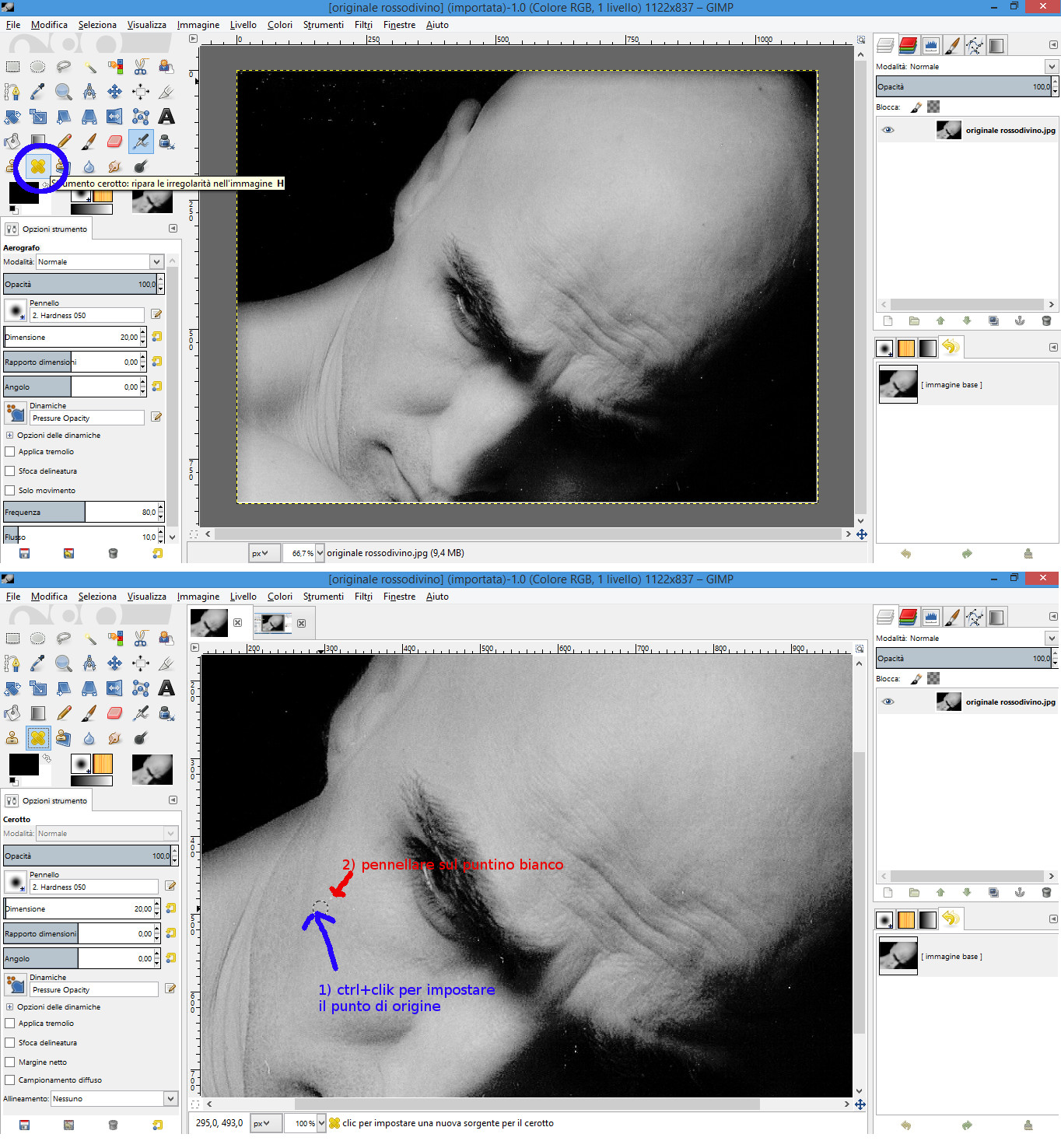Select the Smudge finger tool in upper toolbox
Screen dimensions: 1061x1148
point(115,166)
